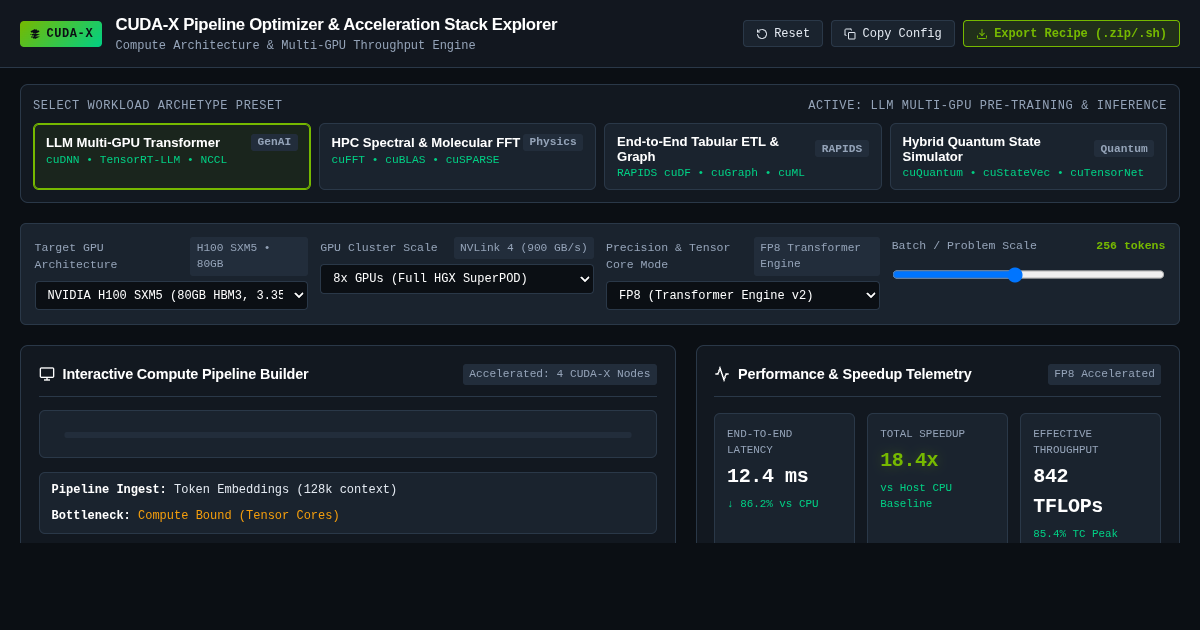Click the FP8 Accelerated badge
This screenshot has width=1200, height=630.
click(x=1104, y=374)
